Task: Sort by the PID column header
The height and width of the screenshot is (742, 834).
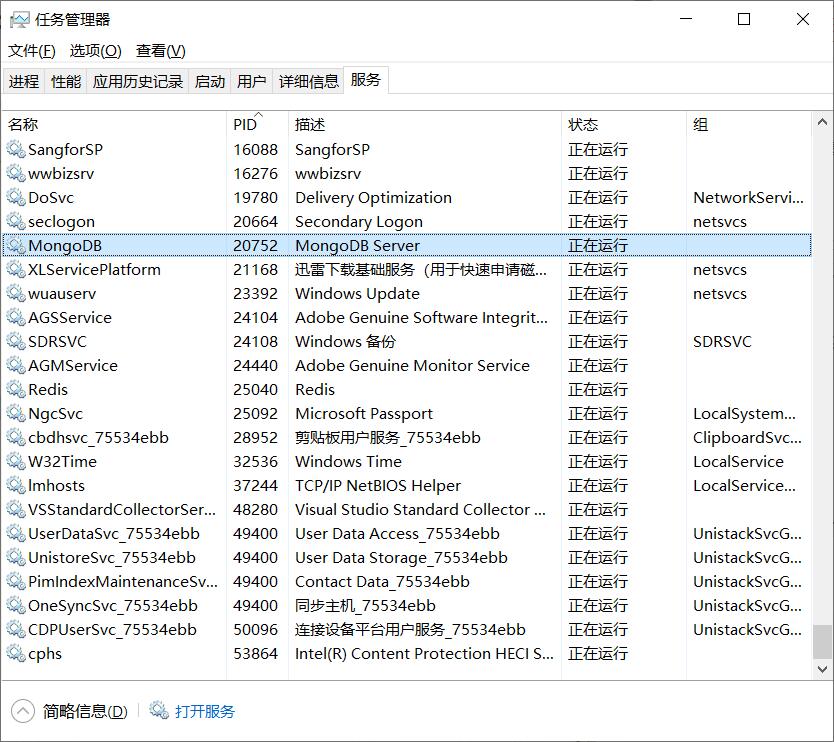Action: point(257,124)
